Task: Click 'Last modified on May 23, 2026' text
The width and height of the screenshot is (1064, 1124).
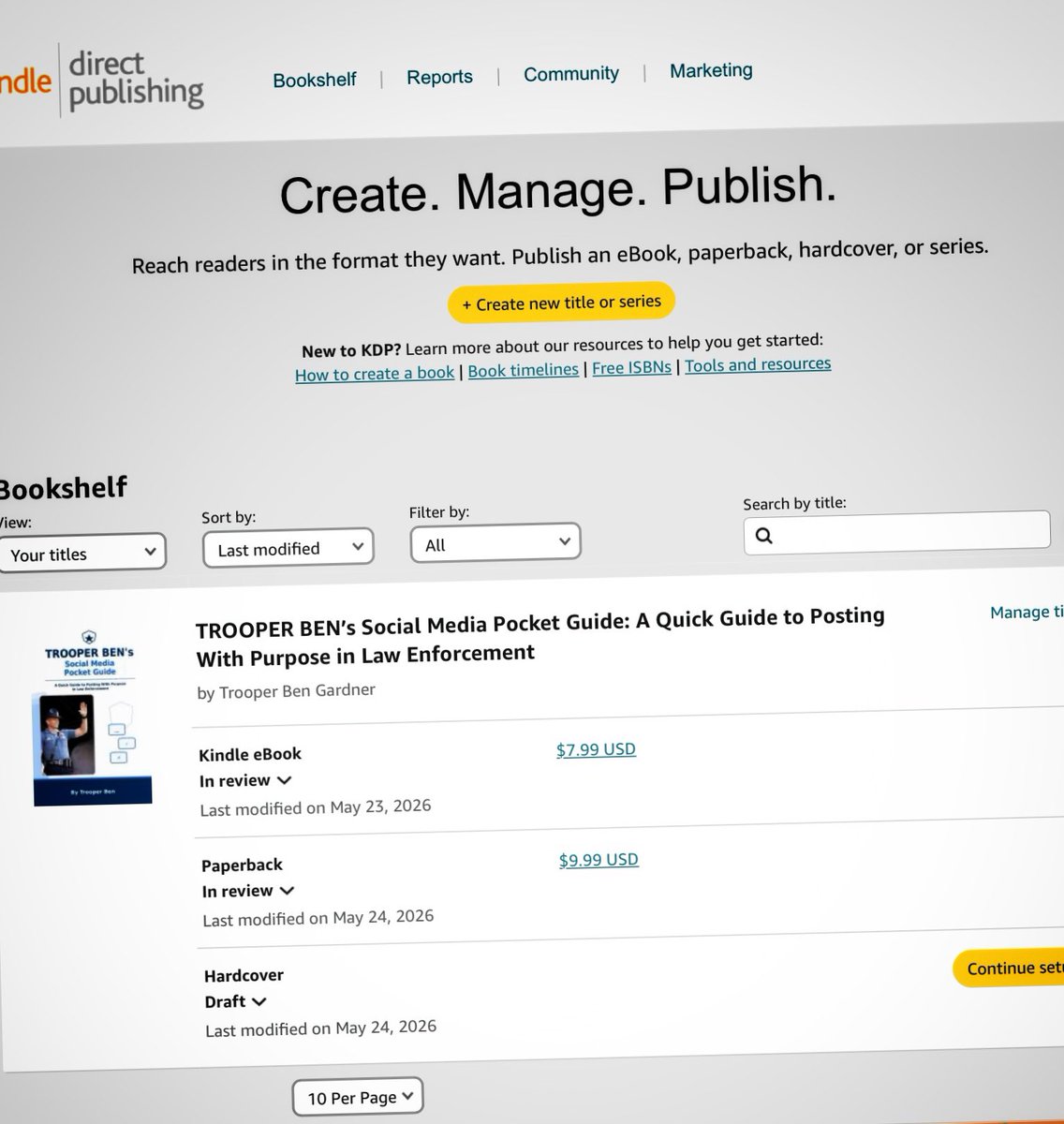Action: pyautogui.click(x=316, y=807)
